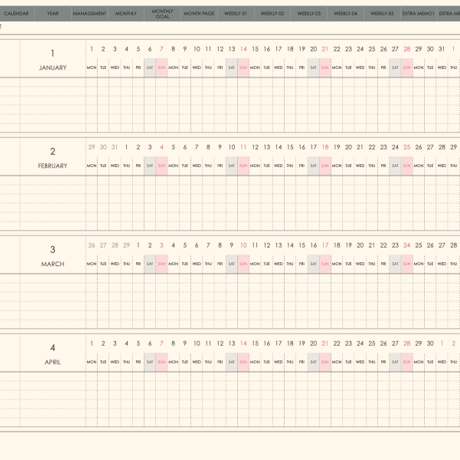Click month number 3 above MARCH
The width and height of the screenshot is (460, 460).
[53, 249]
